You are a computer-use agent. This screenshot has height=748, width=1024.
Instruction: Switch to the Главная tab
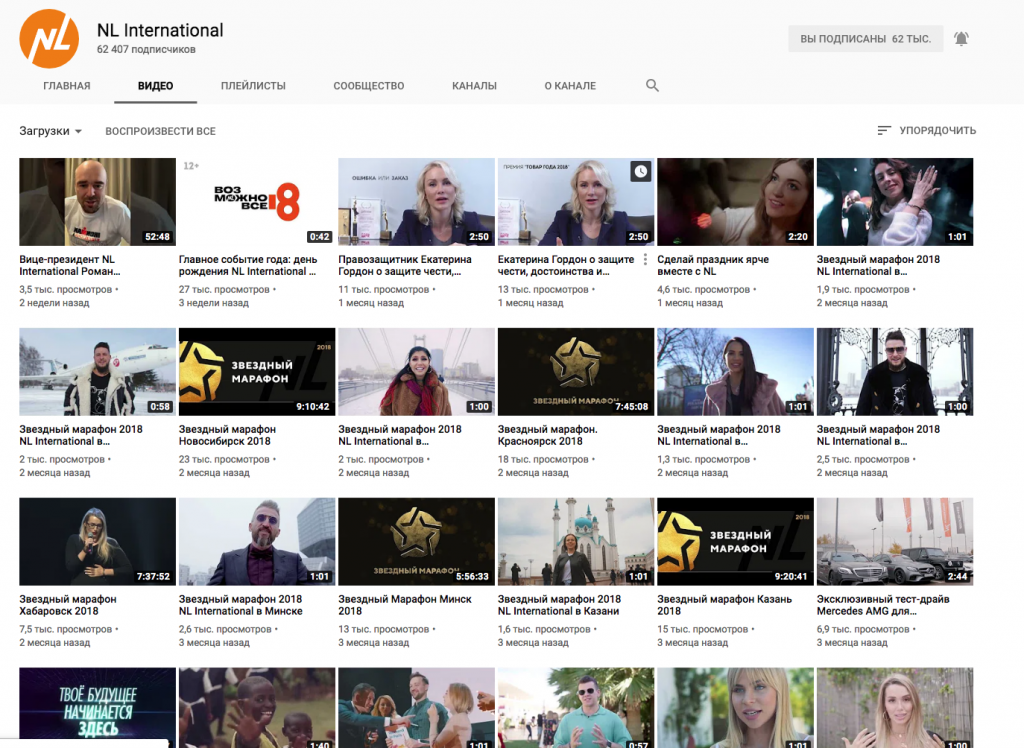(67, 86)
